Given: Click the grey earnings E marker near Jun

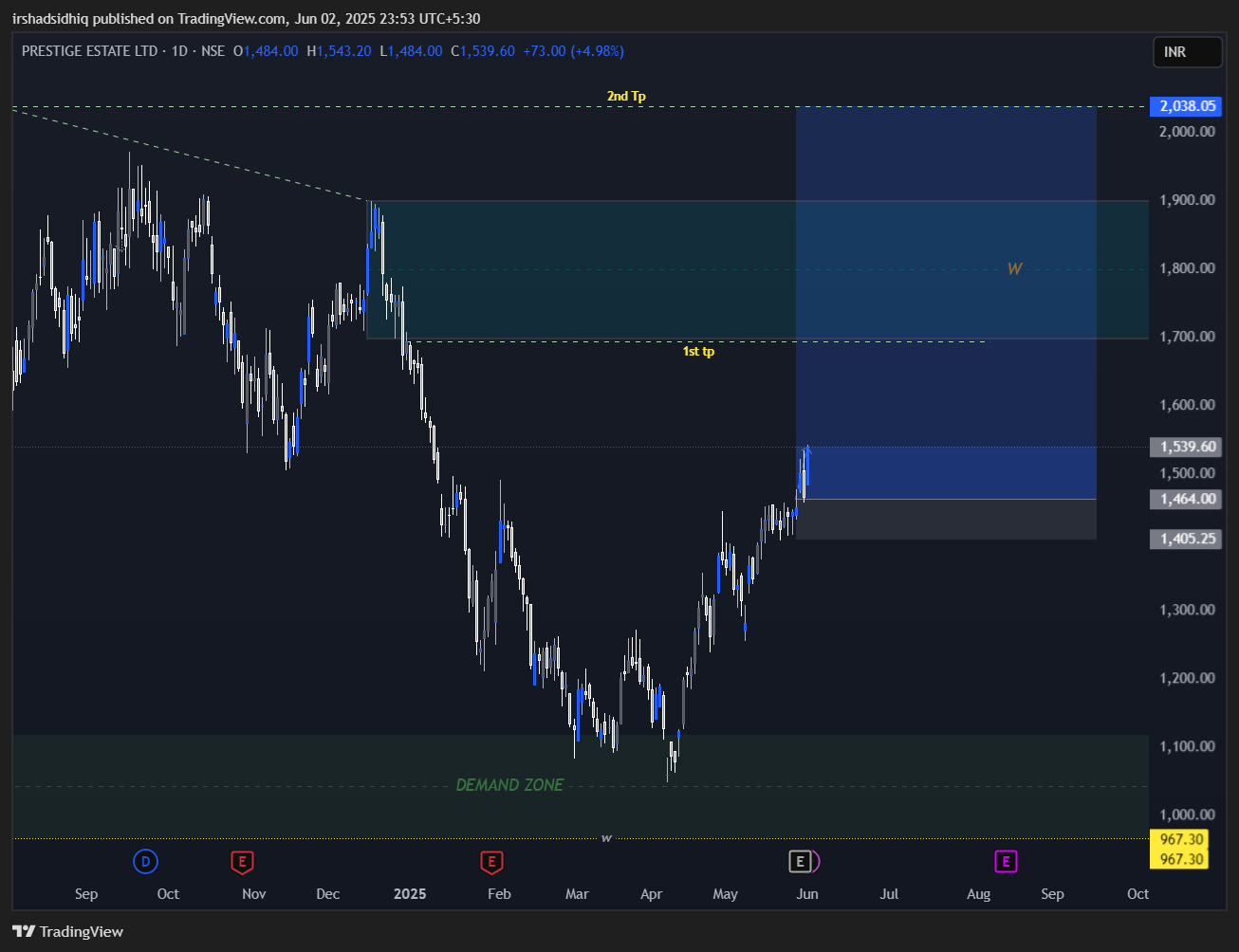Looking at the screenshot, I should tap(801, 862).
